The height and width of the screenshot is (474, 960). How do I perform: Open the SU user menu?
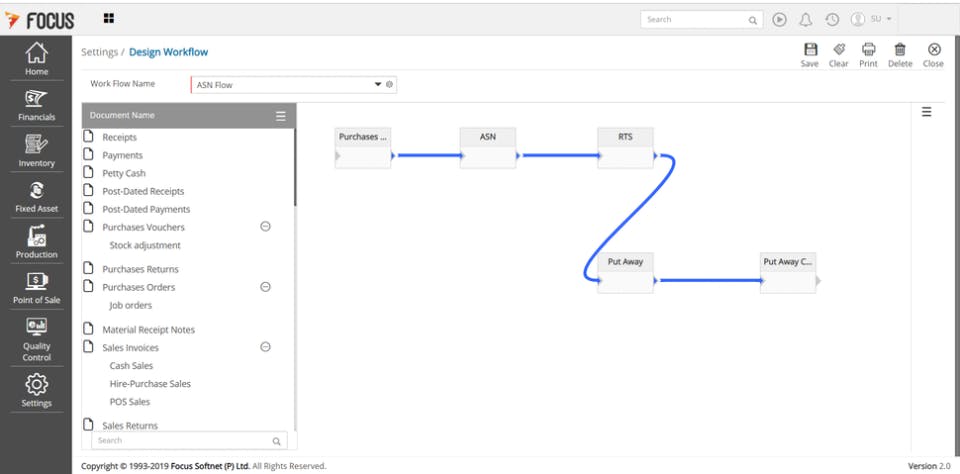point(871,19)
